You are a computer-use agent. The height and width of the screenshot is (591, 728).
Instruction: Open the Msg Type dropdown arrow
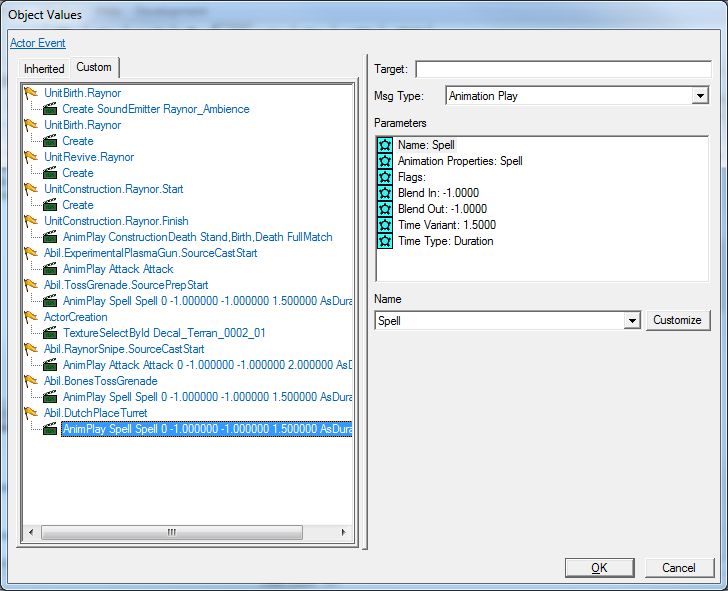(x=700, y=96)
